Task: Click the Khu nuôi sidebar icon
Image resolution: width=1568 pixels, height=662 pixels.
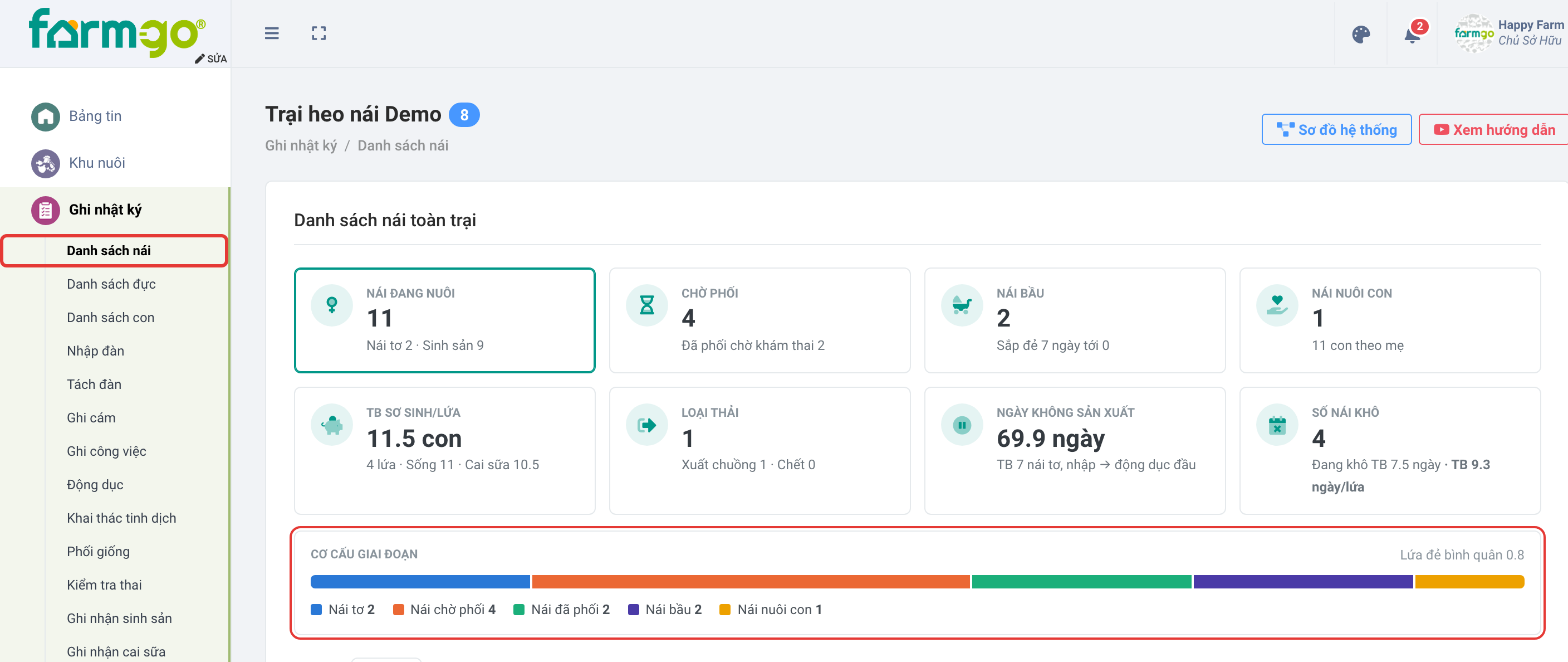Action: pyautogui.click(x=46, y=163)
